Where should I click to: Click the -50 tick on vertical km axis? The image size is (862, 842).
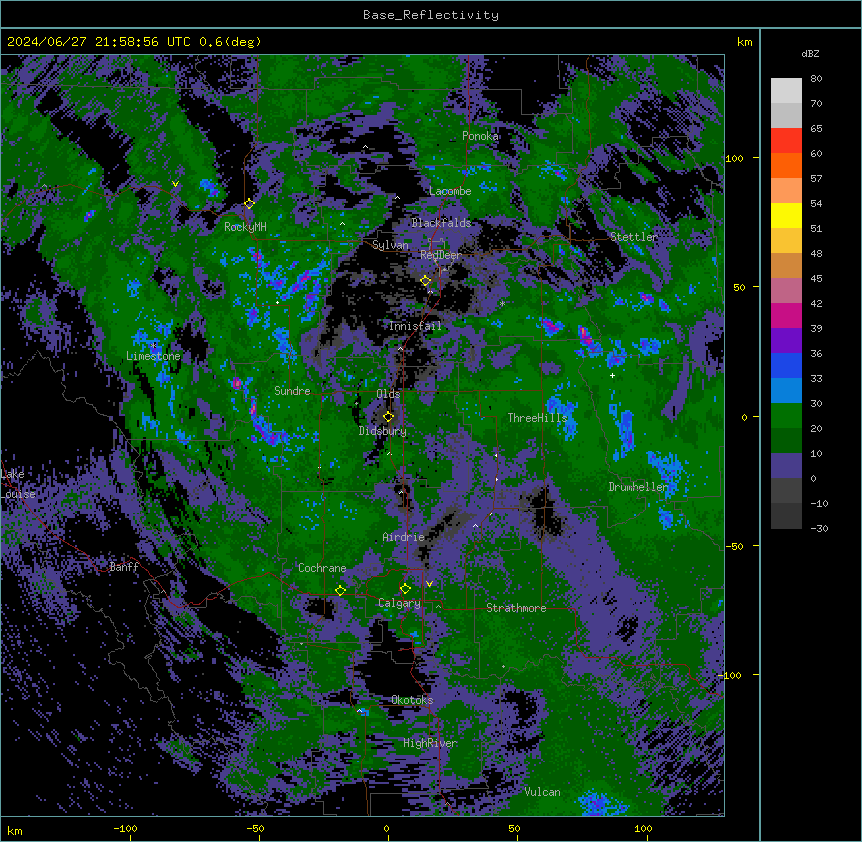pos(734,546)
